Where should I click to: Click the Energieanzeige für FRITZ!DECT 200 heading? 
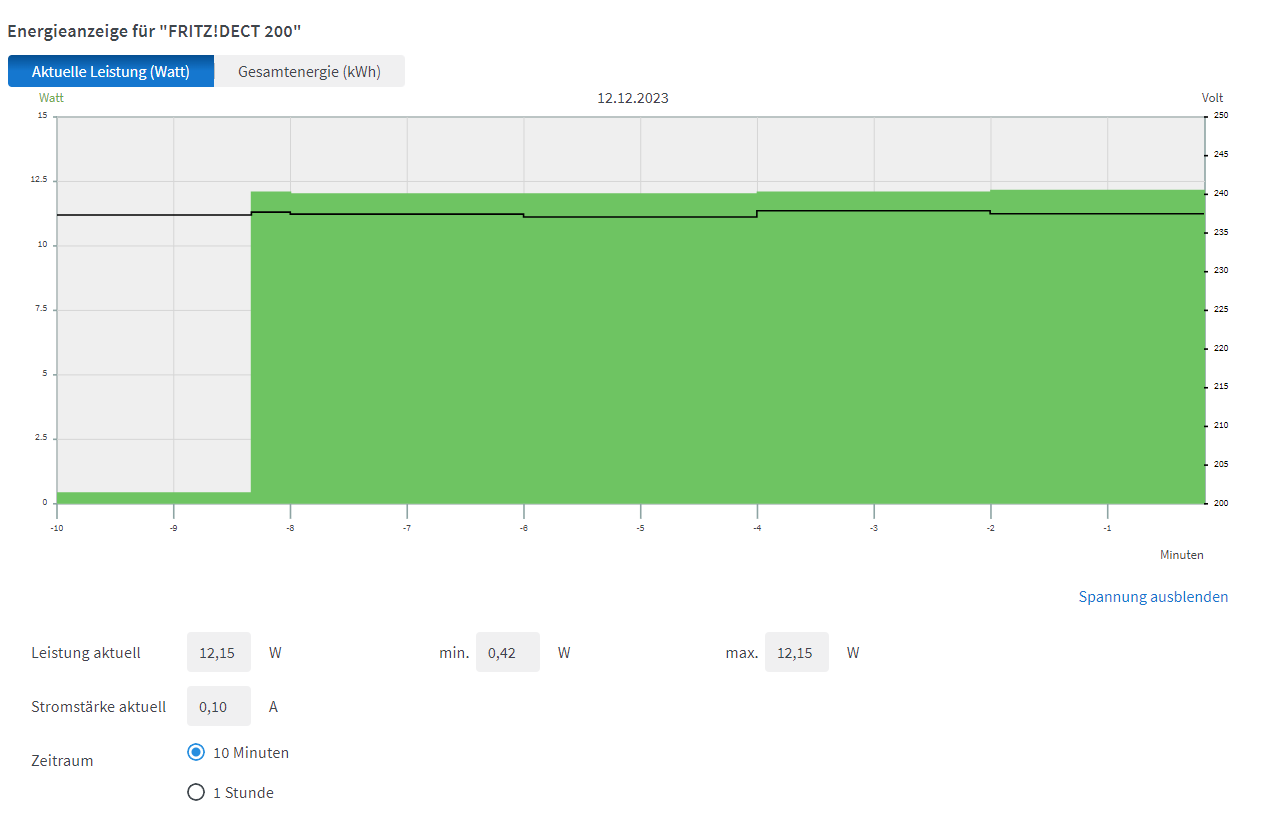click(154, 31)
